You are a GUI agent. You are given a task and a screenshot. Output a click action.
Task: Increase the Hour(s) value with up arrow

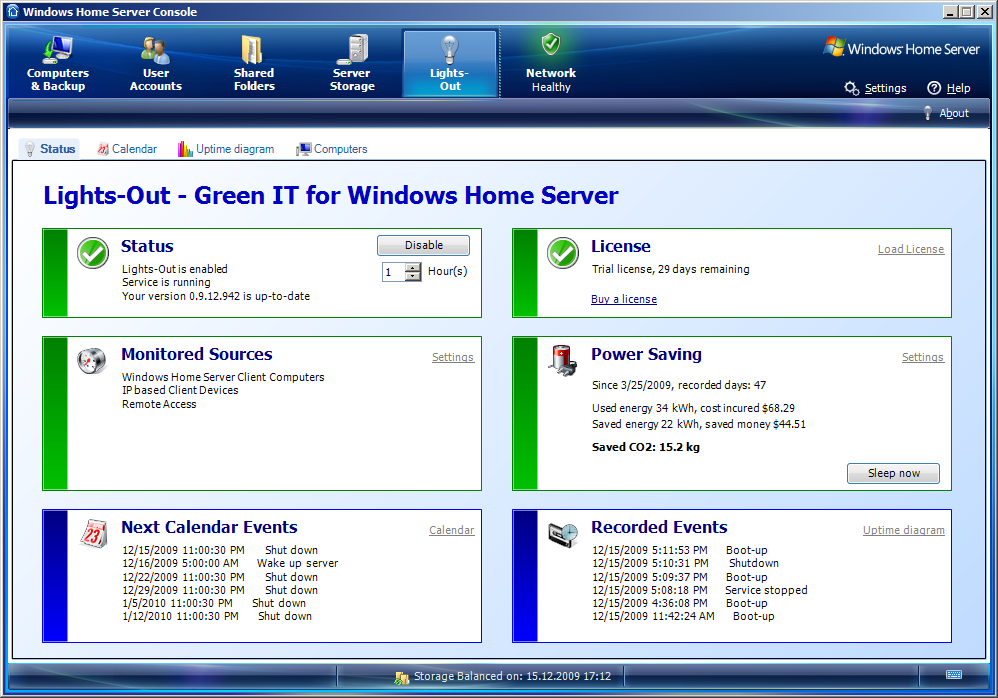413,267
